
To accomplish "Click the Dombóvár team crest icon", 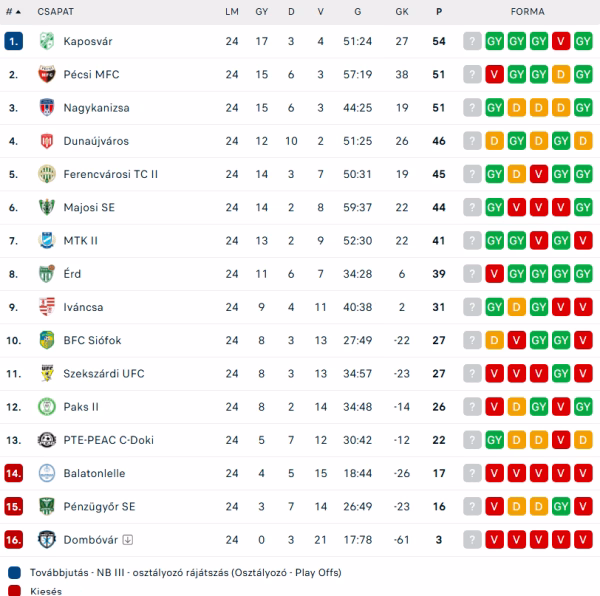I will tap(46, 540).
